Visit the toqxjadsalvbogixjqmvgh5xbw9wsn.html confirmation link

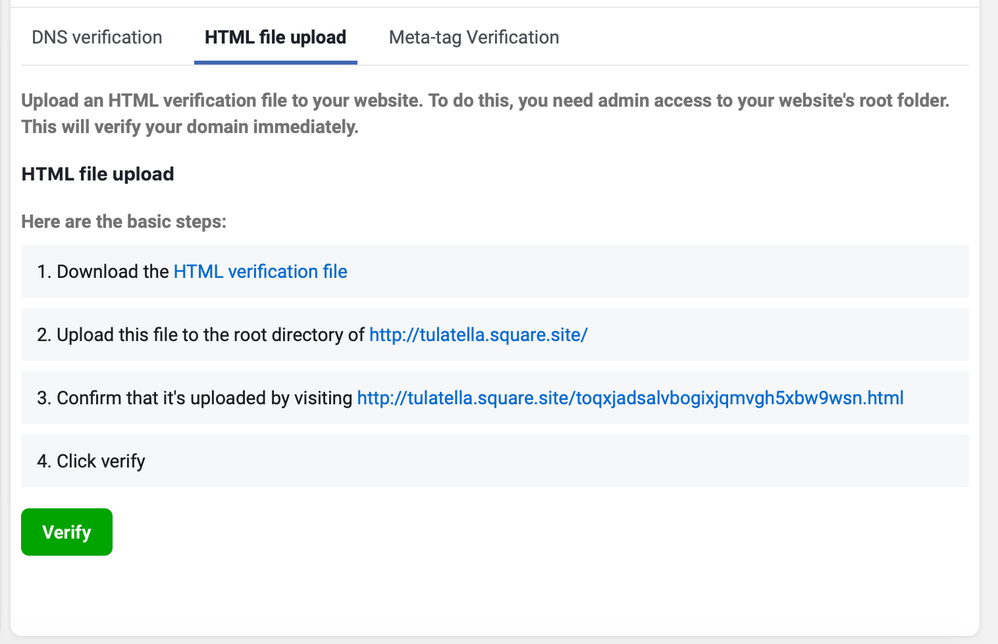[x=630, y=397]
